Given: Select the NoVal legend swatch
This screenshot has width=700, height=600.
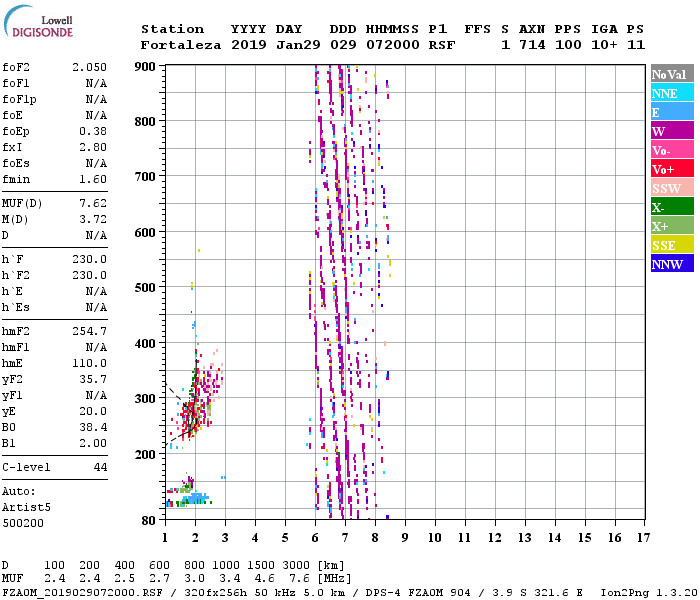Looking at the screenshot, I should tap(672, 74).
